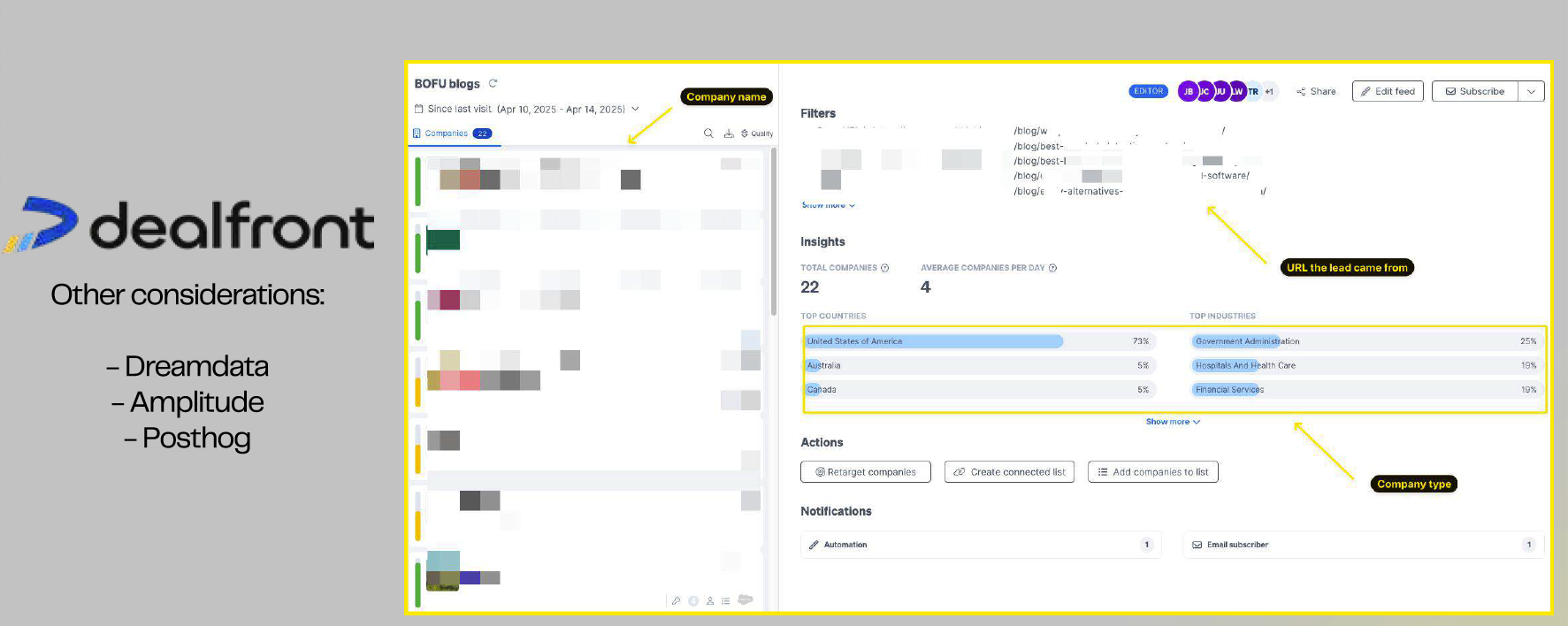Click the JB user avatar
This screenshot has height=626, width=1568.
point(1188,91)
